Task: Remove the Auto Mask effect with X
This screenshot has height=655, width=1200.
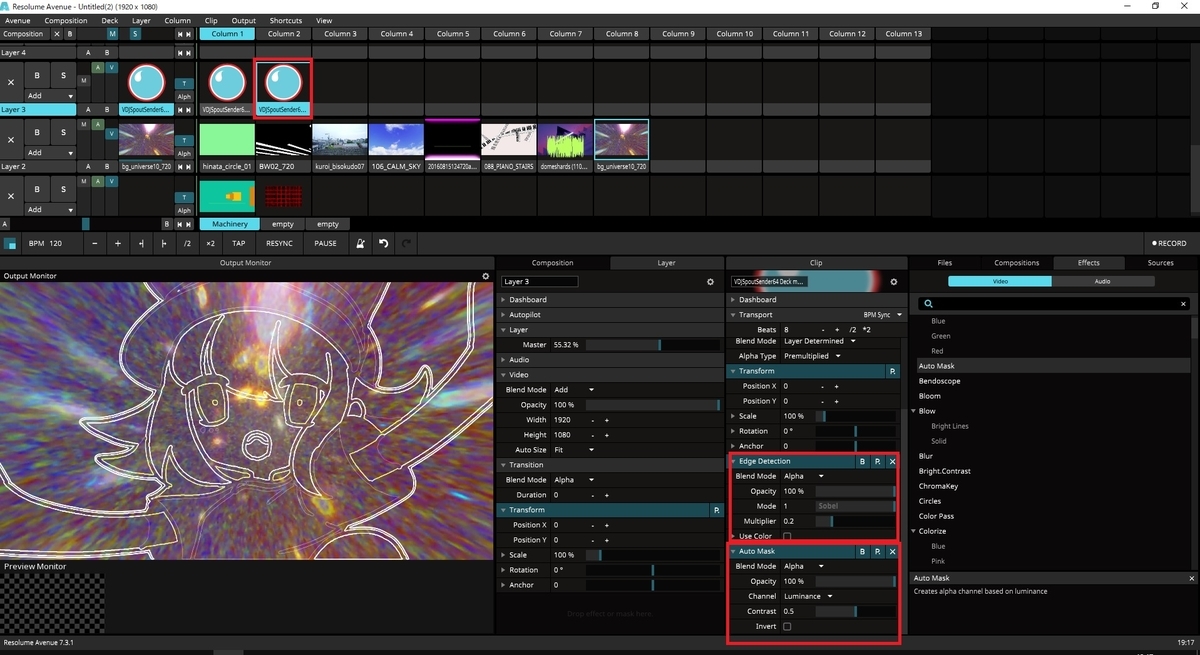Action: click(x=892, y=552)
